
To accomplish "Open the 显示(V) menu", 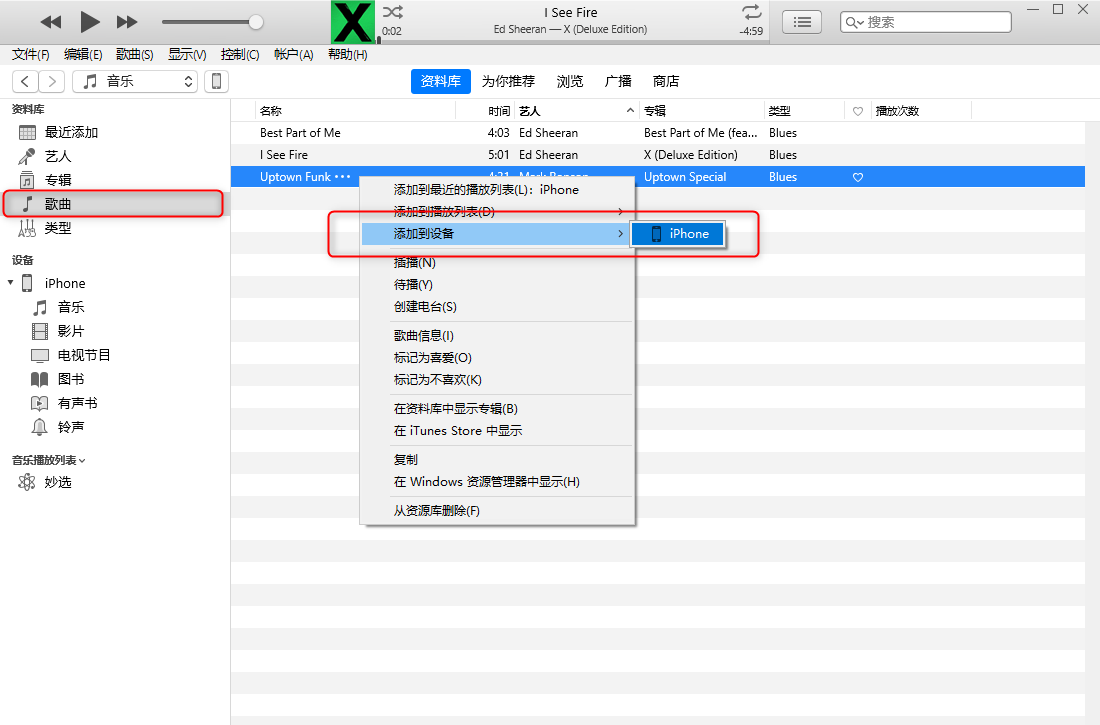I will coord(187,54).
